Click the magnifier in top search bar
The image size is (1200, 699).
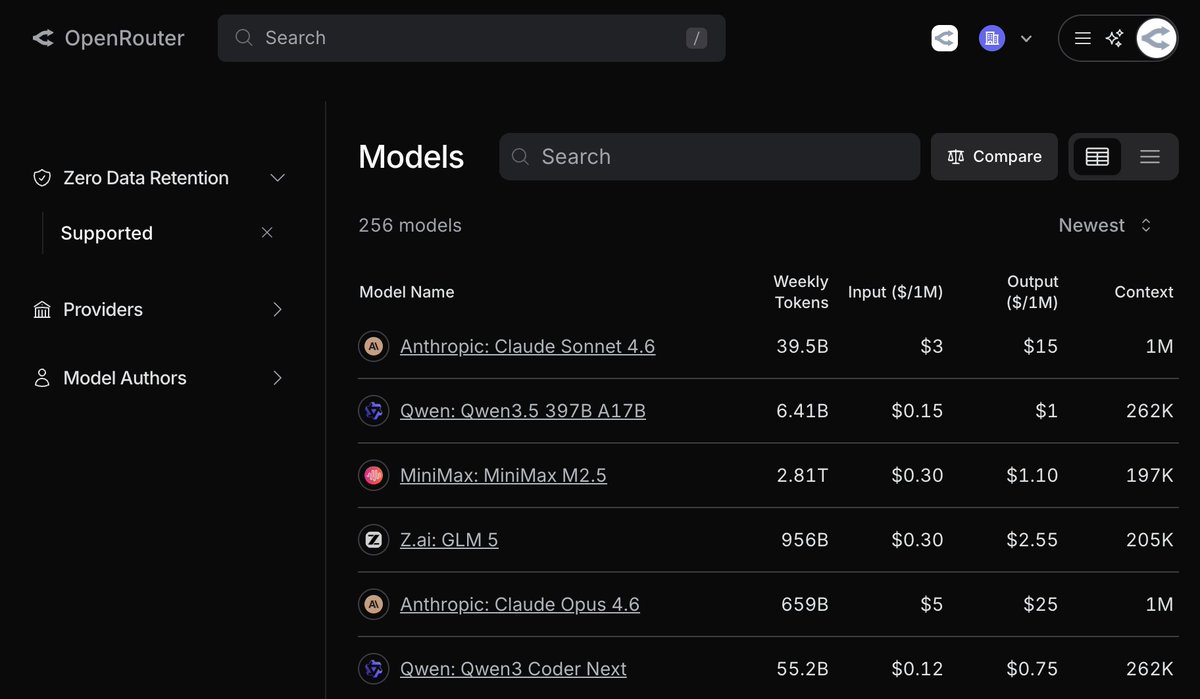pos(243,38)
